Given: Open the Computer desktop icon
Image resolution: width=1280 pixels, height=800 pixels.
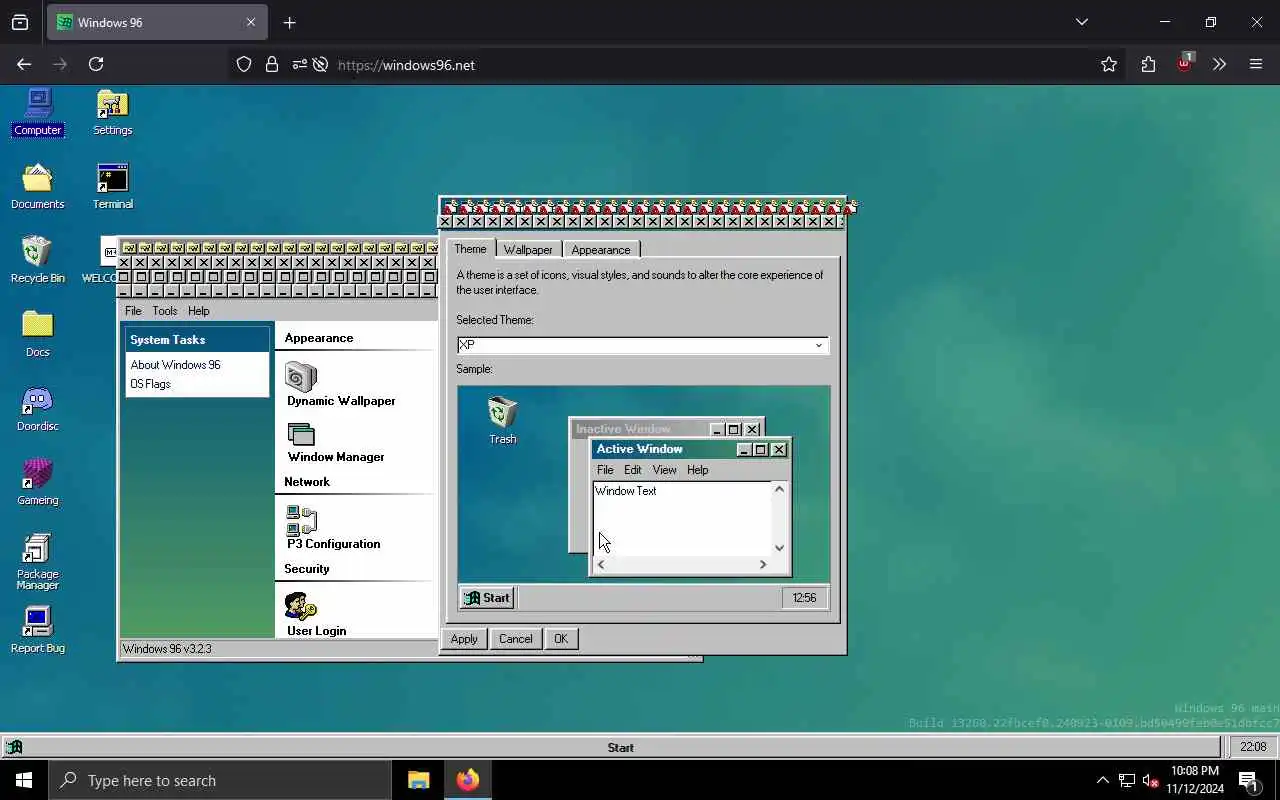Looking at the screenshot, I should 38,112.
